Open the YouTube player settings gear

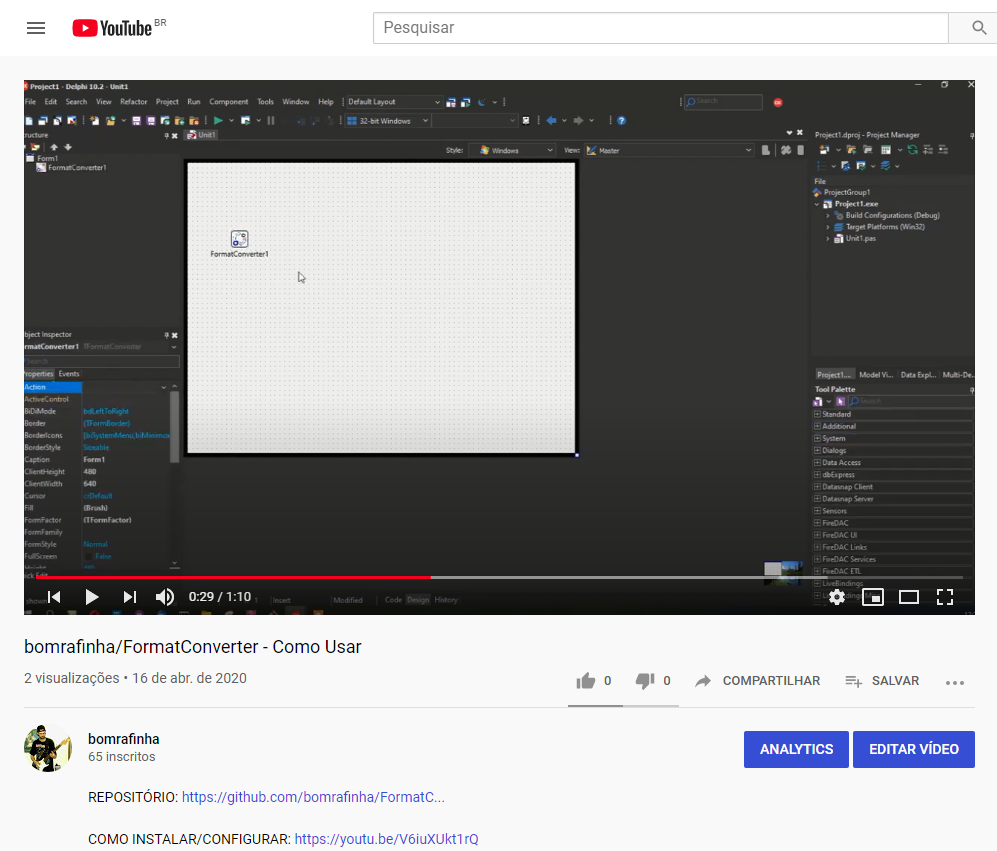(x=836, y=596)
